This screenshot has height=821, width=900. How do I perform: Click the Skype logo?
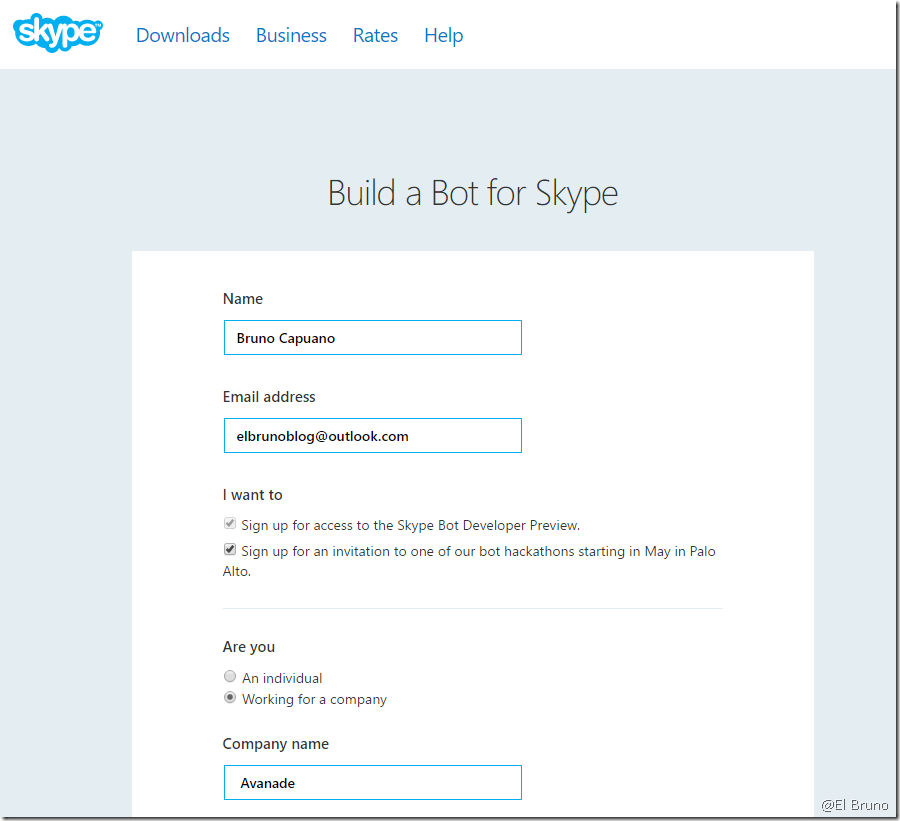pos(58,33)
